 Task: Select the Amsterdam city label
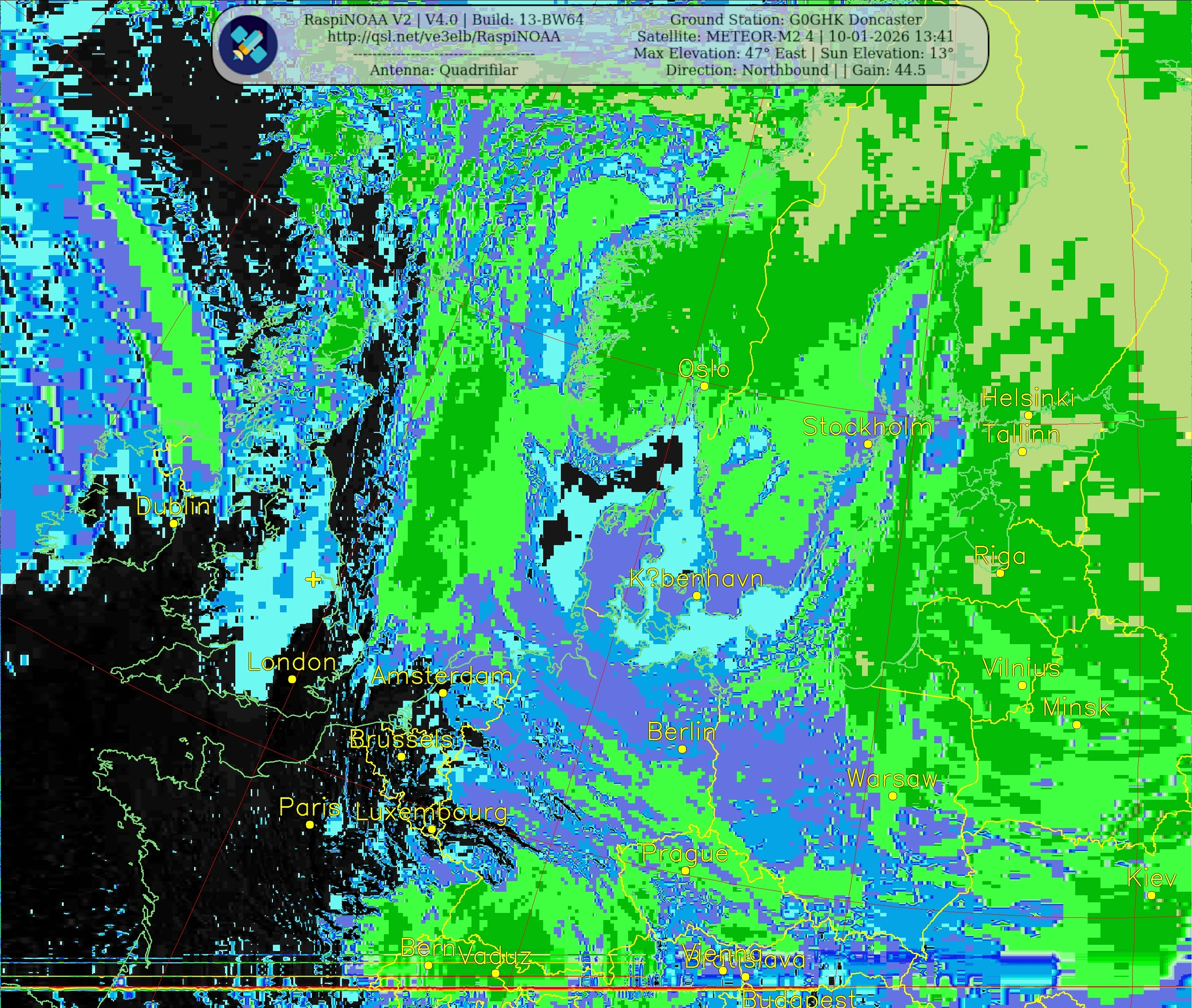click(441, 676)
